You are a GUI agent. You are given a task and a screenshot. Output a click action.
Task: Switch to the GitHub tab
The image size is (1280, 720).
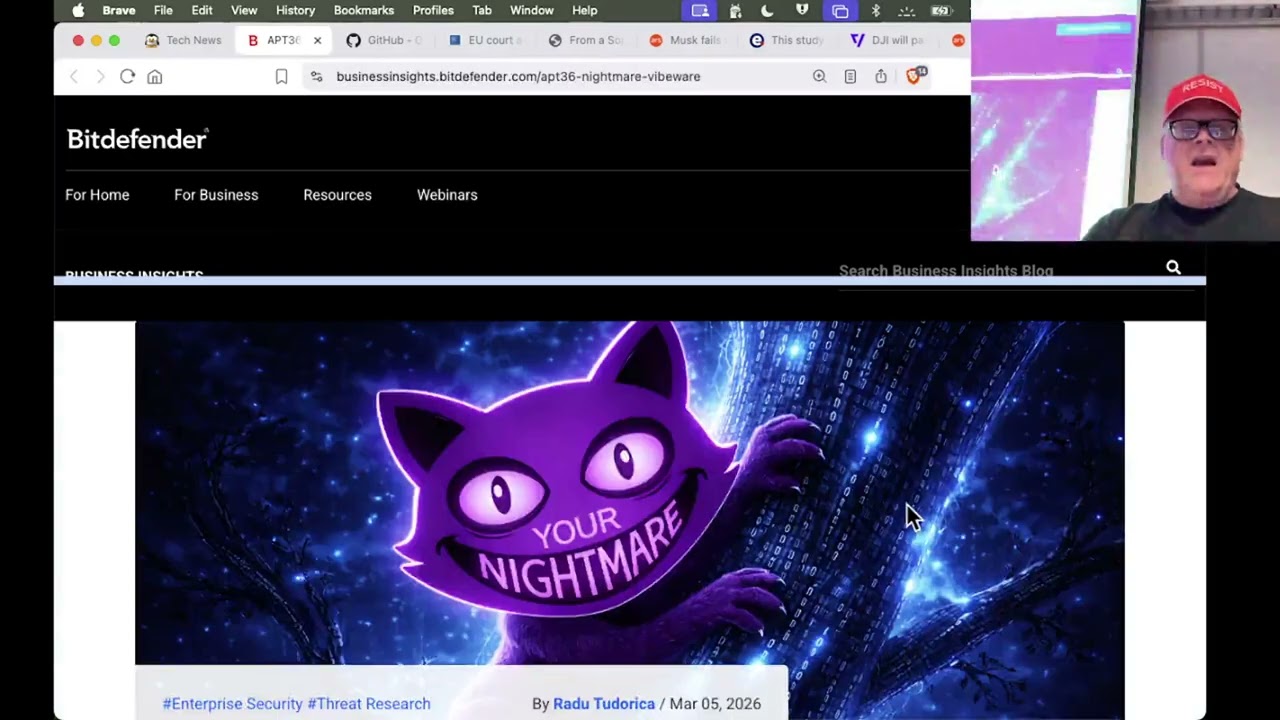click(x=385, y=40)
